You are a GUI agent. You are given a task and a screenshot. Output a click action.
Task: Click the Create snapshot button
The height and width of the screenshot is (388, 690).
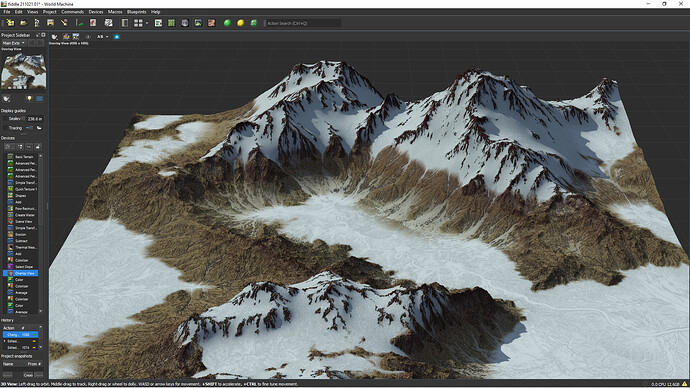tap(28, 375)
